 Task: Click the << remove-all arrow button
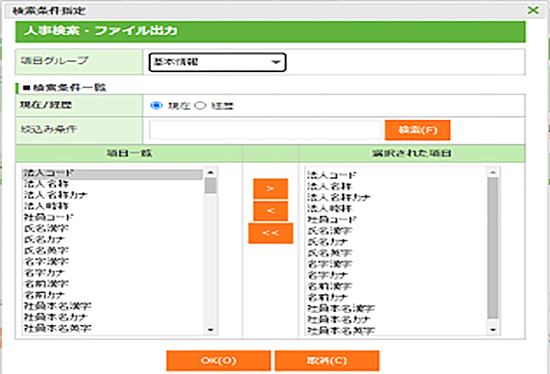[x=270, y=233]
